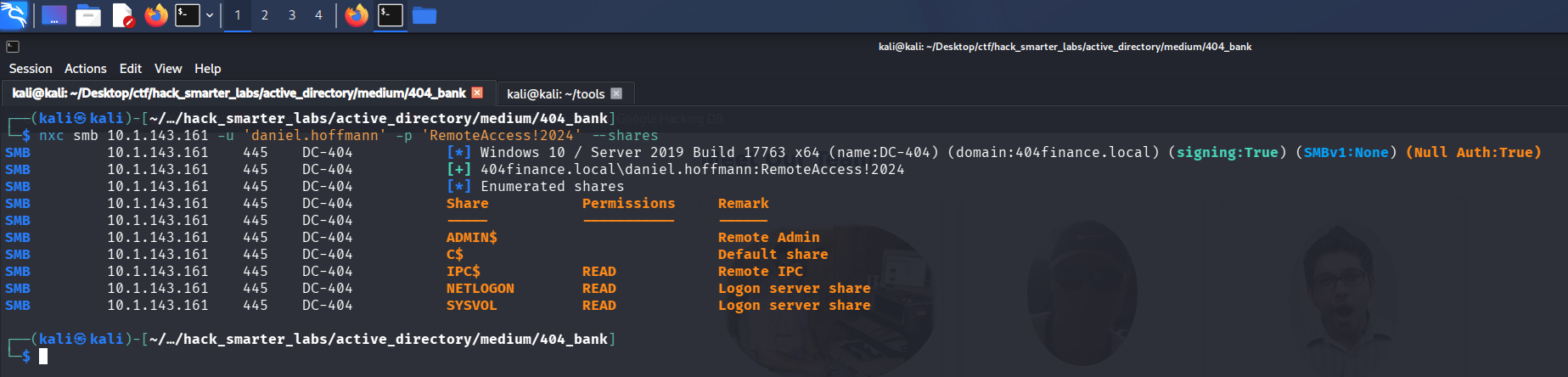Image resolution: width=1568 pixels, height=377 pixels.
Task: Switch to workspace 4
Action: 318,15
